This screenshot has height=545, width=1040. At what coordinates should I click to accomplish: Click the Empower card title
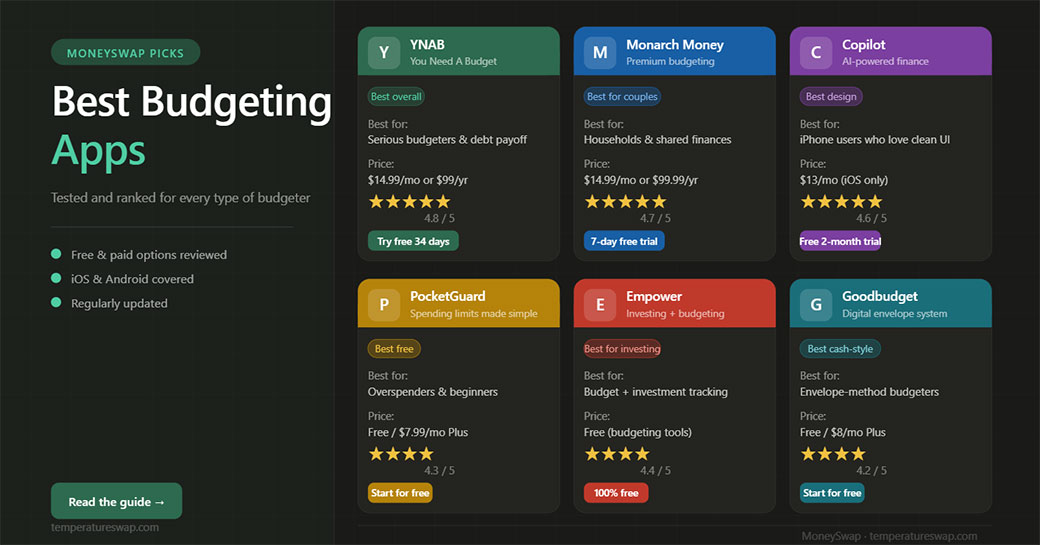tap(654, 296)
